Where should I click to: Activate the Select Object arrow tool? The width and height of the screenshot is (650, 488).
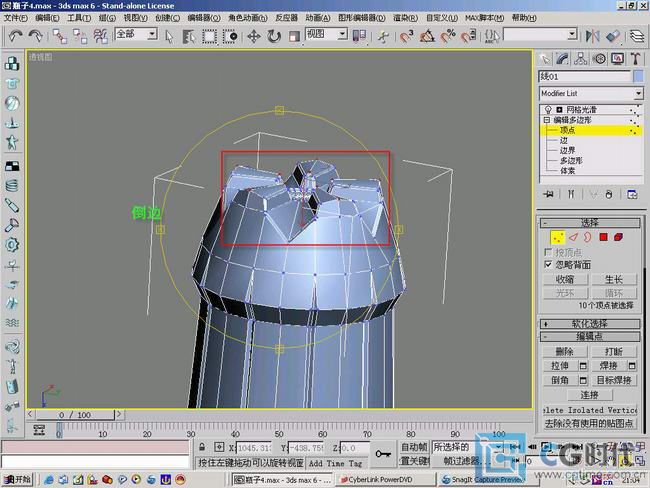click(x=169, y=36)
